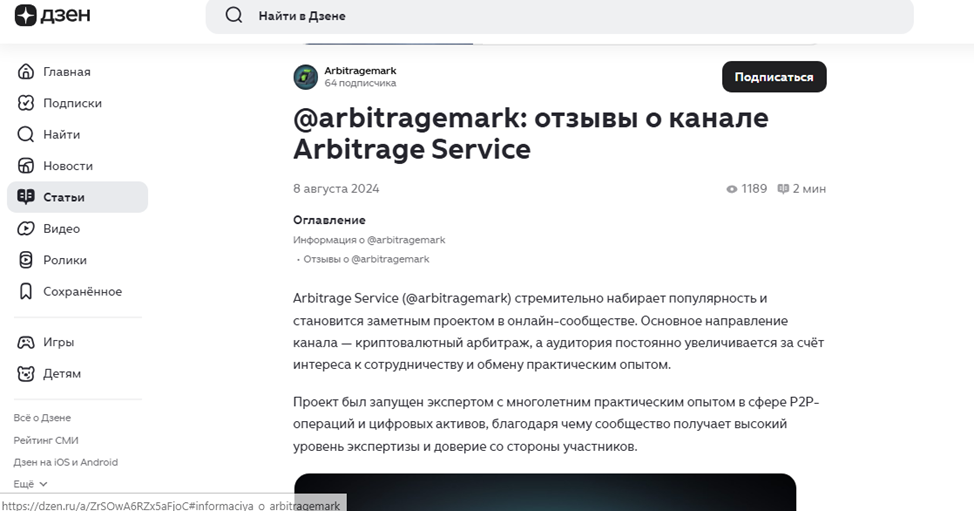This screenshot has height=511, width=974.
Task: Jump to Информация о @arbitragemark section
Action: click(369, 240)
